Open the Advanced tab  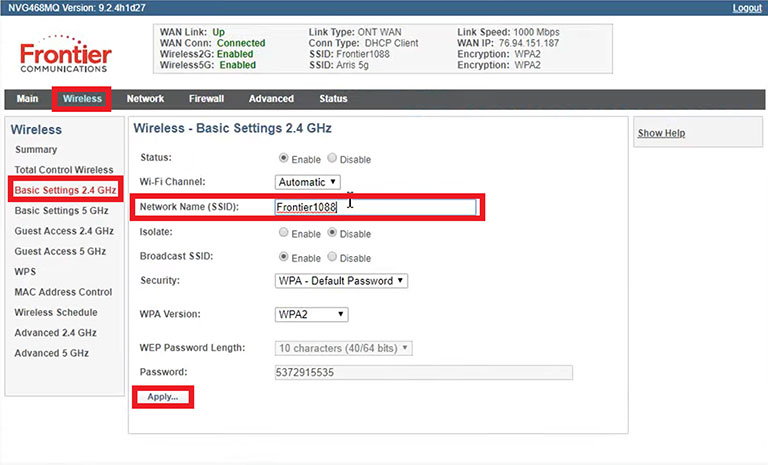271,98
